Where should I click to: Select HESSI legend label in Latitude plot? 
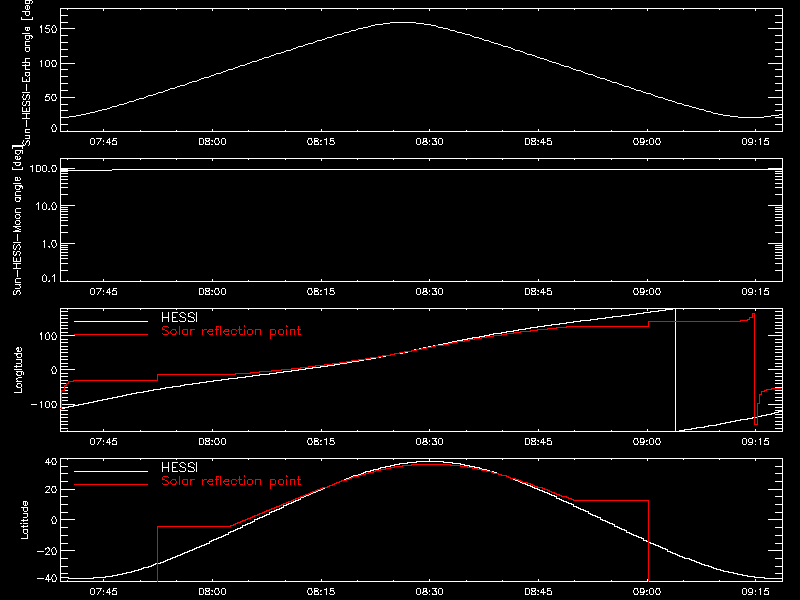click(x=179, y=467)
